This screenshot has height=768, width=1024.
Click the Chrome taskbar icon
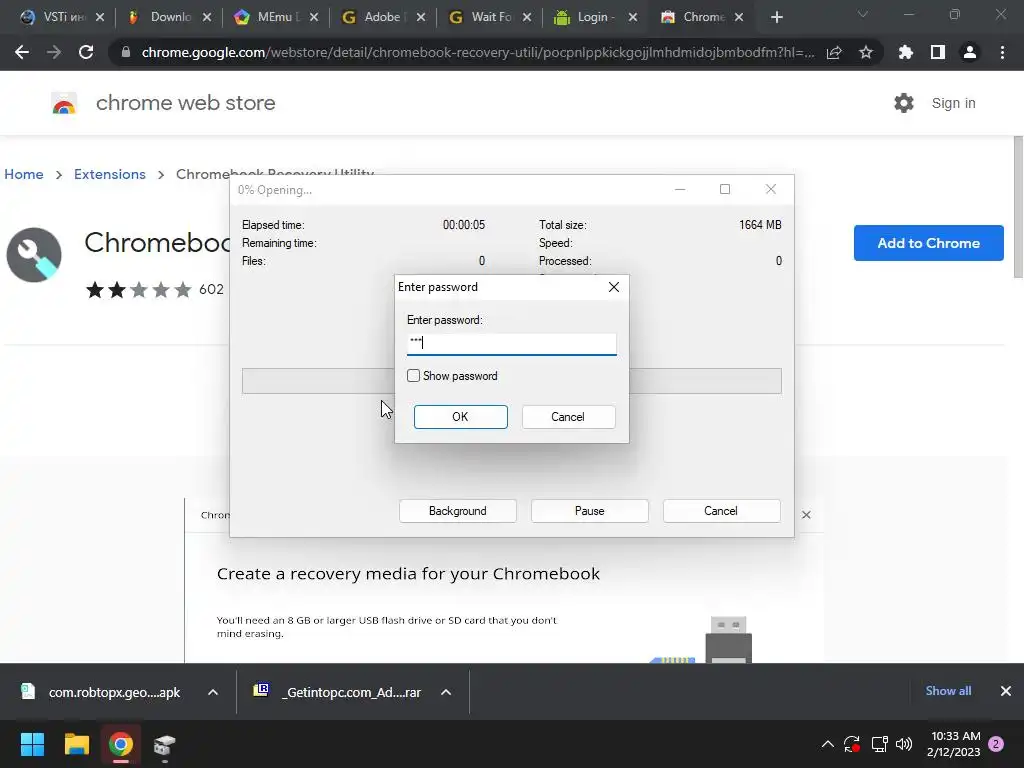tap(121, 744)
